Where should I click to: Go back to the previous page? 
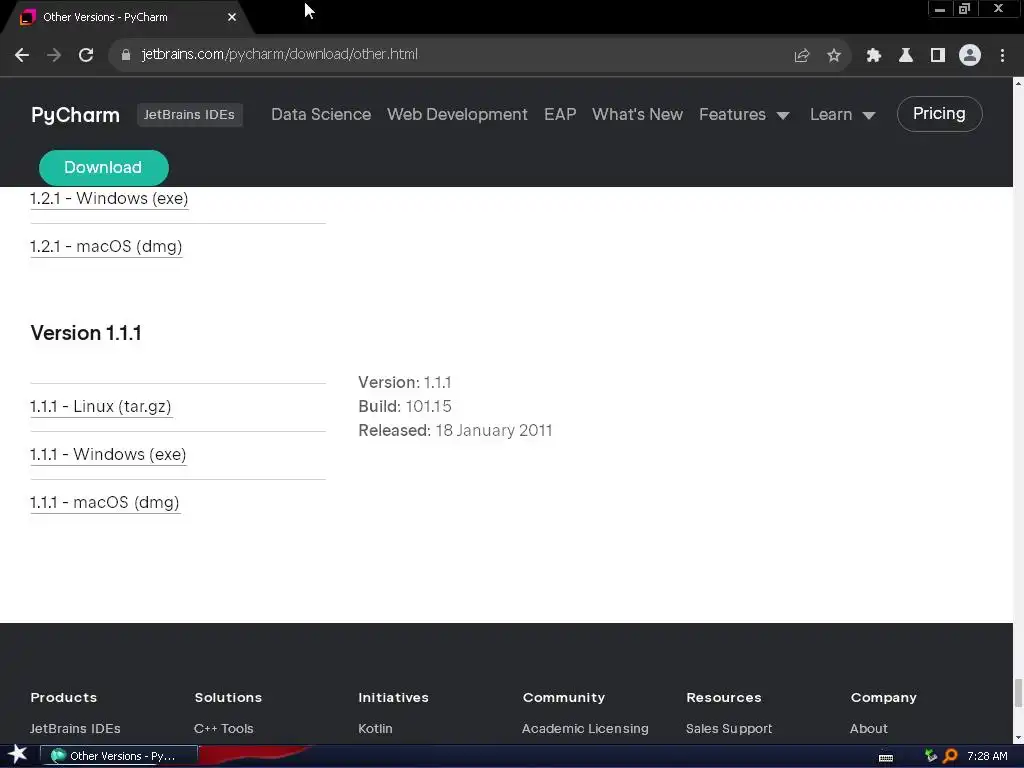pyautogui.click(x=22, y=55)
